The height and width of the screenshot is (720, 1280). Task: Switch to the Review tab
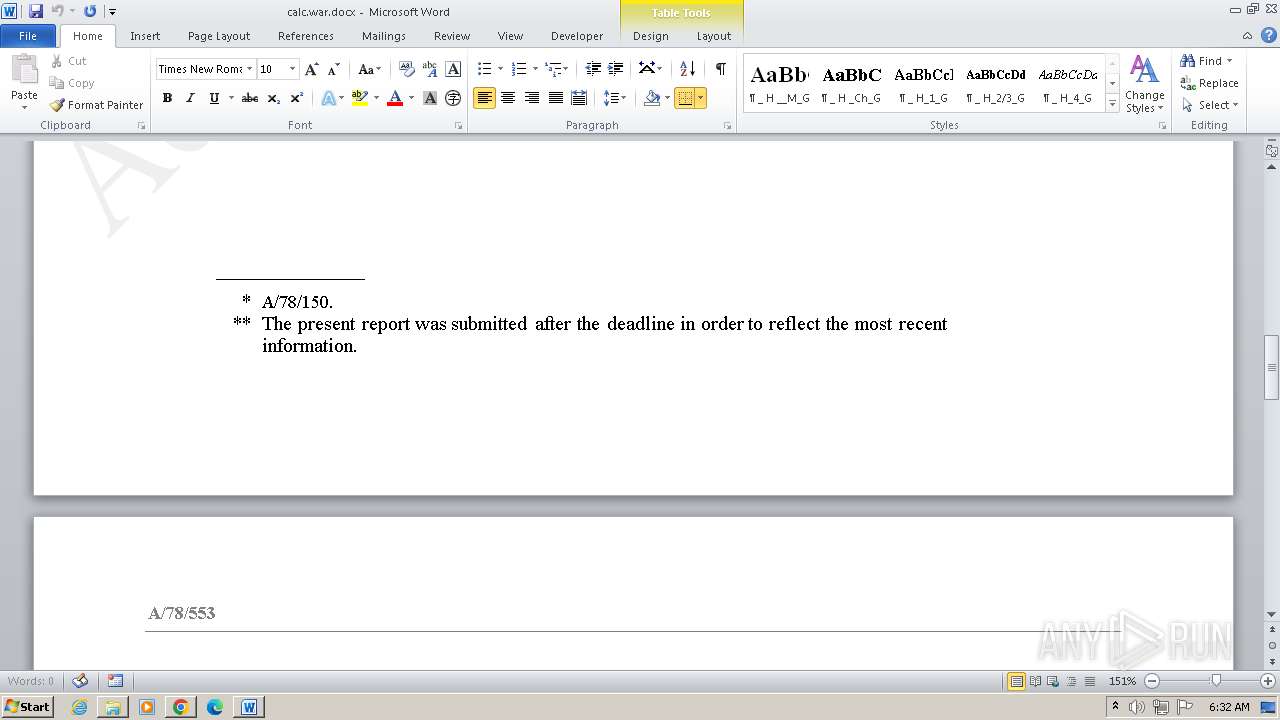pyautogui.click(x=452, y=36)
